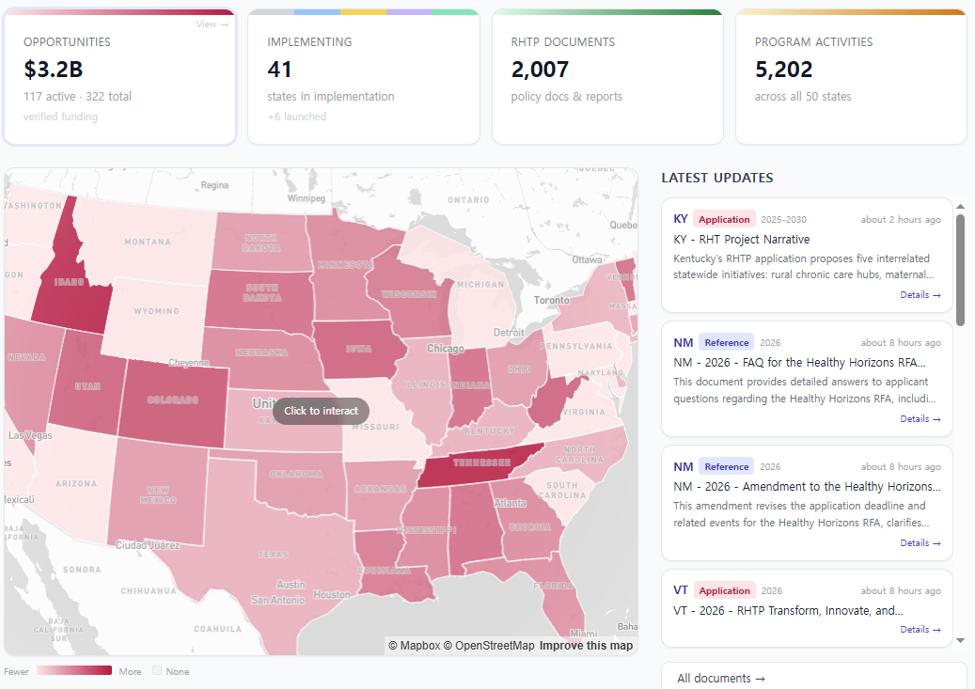Open the Program Activities summary card
Viewport: 975px width, 689px height.
click(x=851, y=76)
